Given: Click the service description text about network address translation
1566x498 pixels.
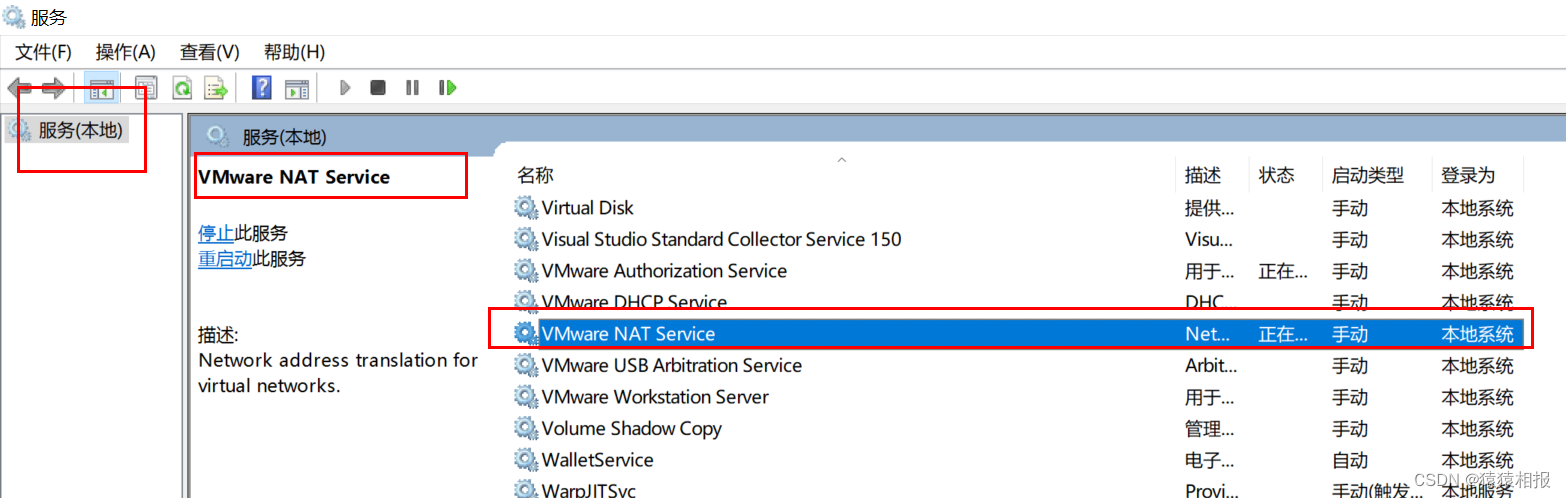Looking at the screenshot, I should click(x=338, y=372).
